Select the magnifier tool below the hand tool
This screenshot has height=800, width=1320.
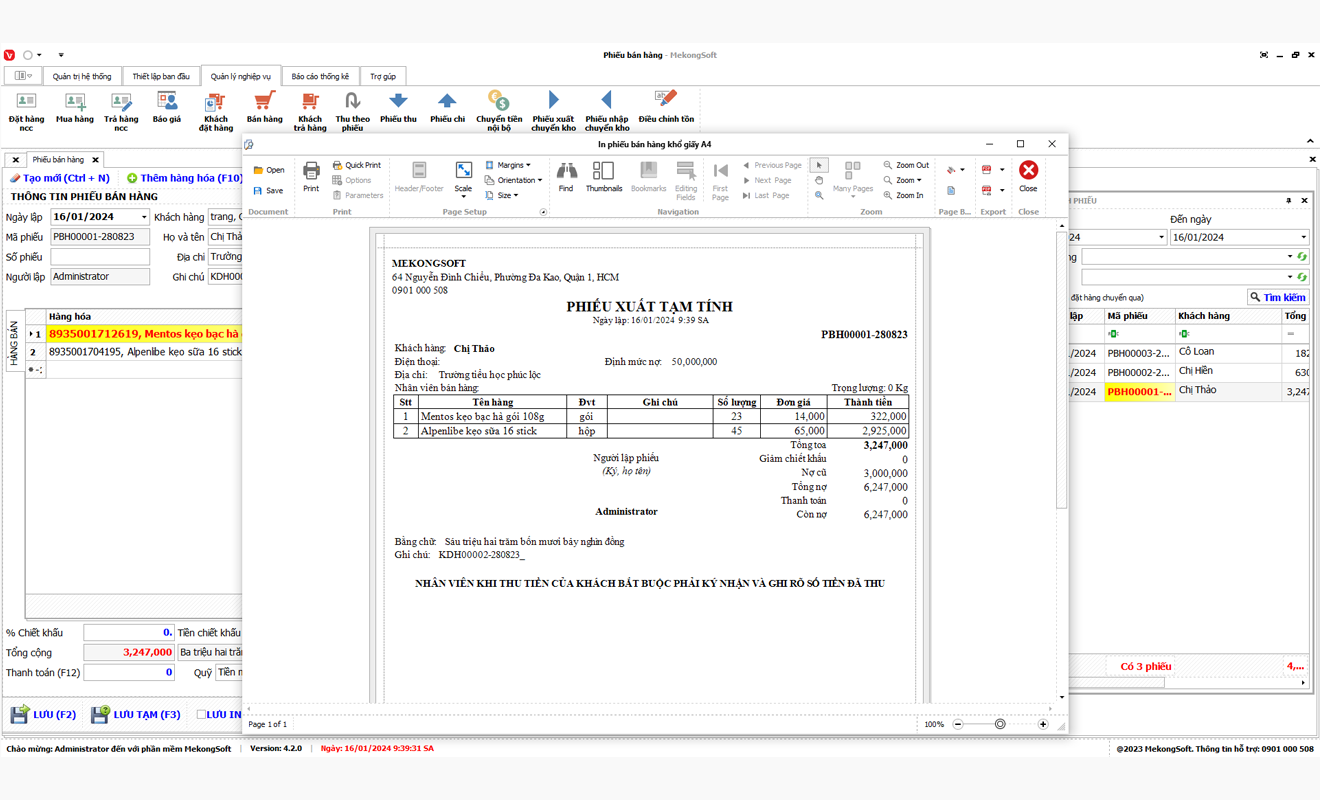[819, 195]
